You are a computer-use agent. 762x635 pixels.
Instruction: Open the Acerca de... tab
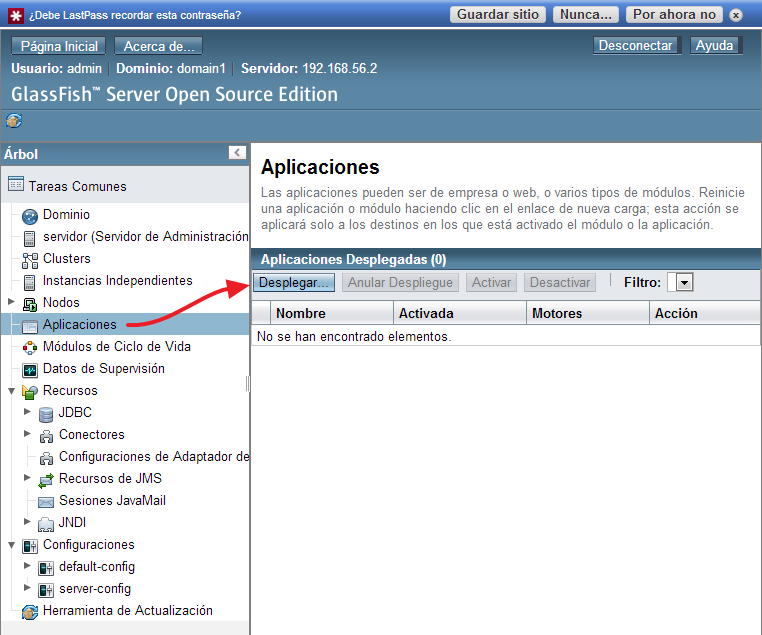click(158, 46)
